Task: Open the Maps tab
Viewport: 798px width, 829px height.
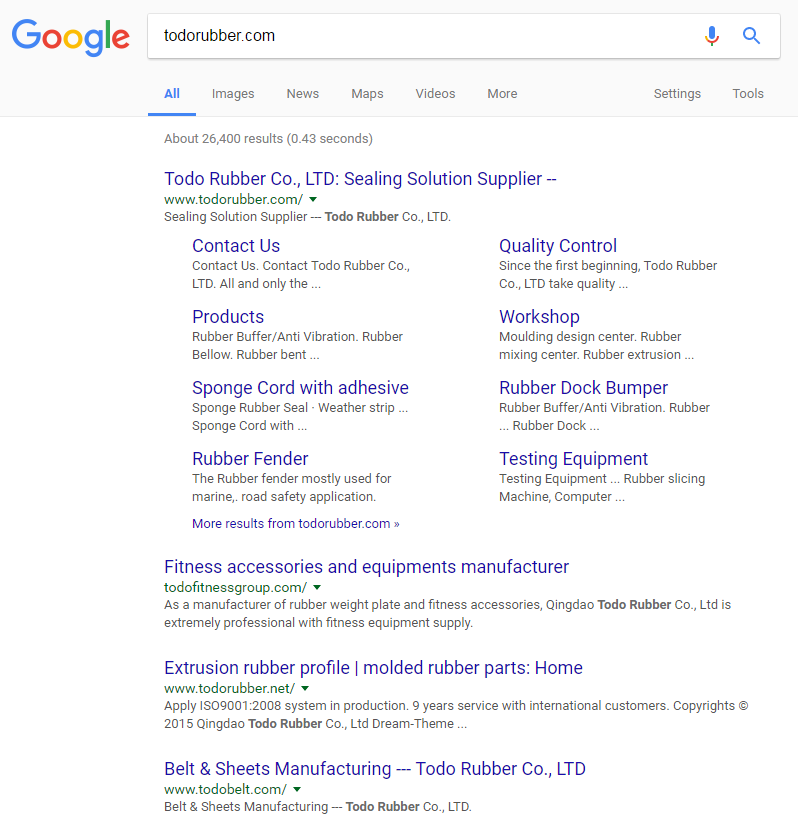Action: [367, 94]
